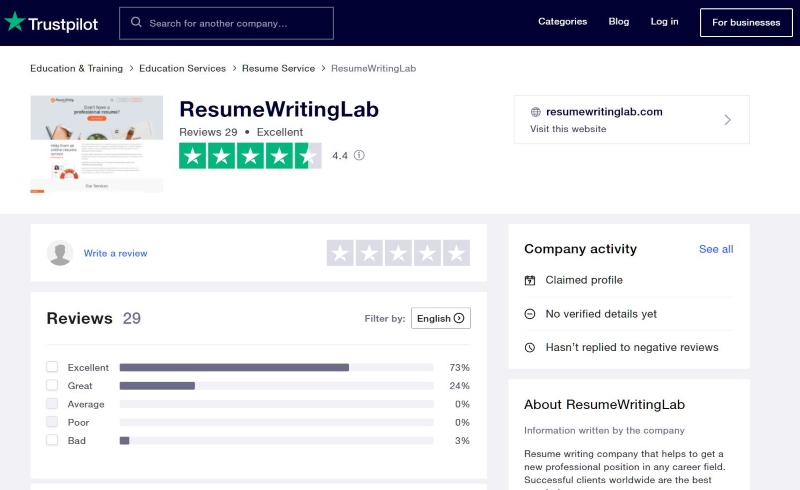Click the Trustpilot wordmark text

(63, 24)
